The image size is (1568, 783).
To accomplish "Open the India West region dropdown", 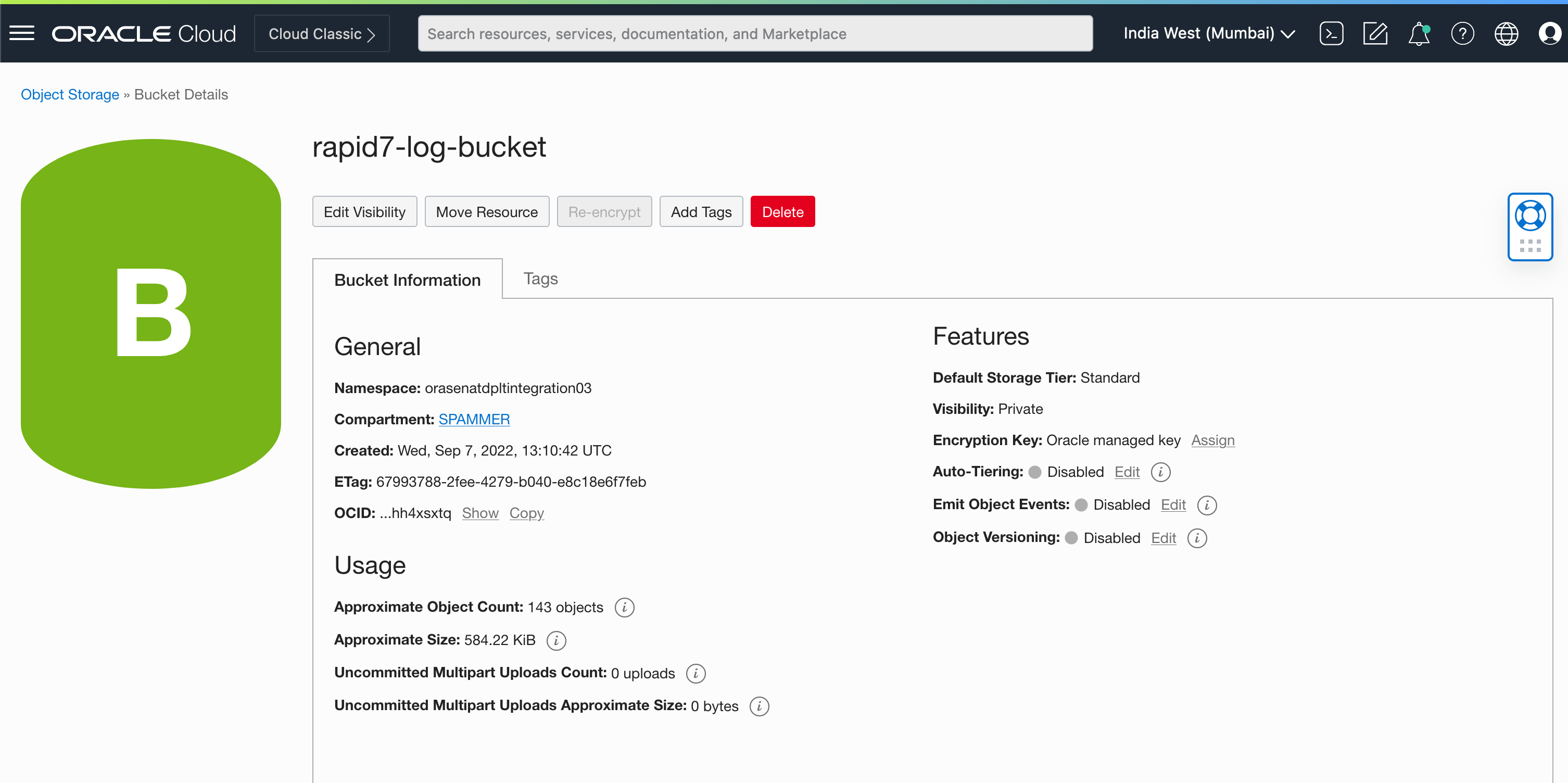I will point(1208,33).
